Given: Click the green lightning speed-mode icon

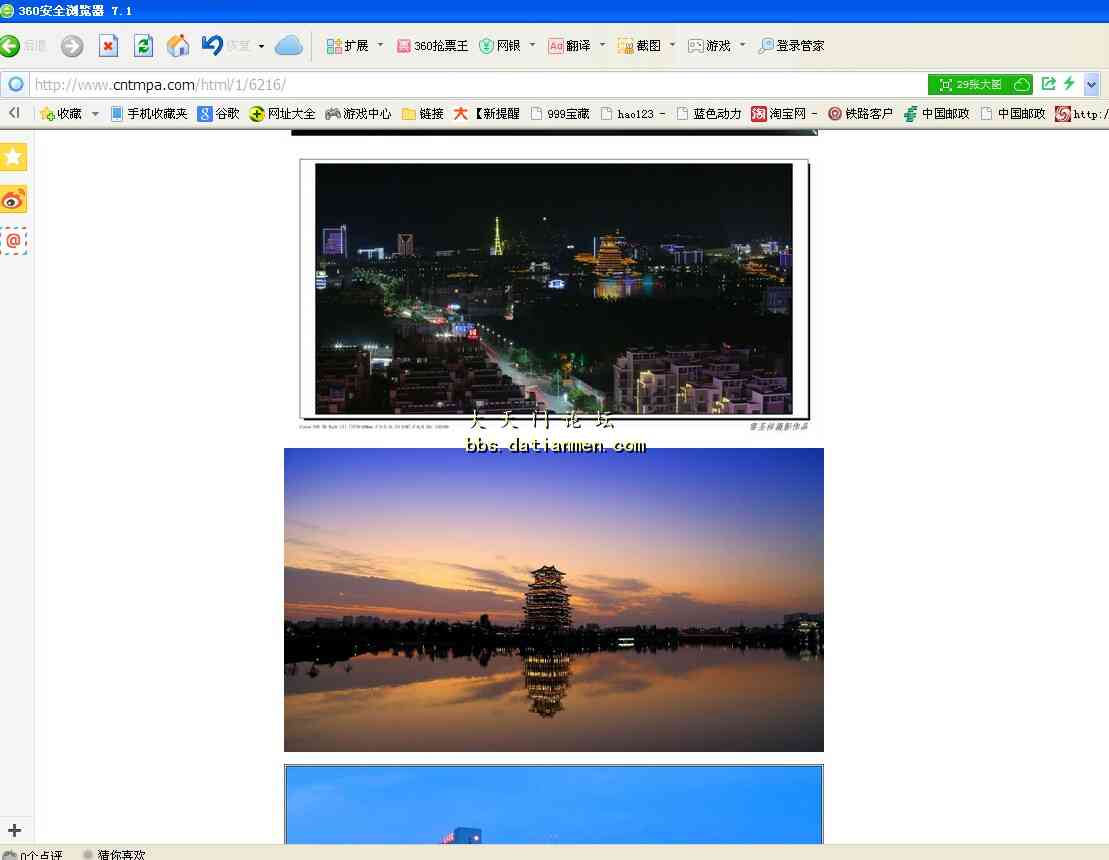Looking at the screenshot, I should 1069,84.
